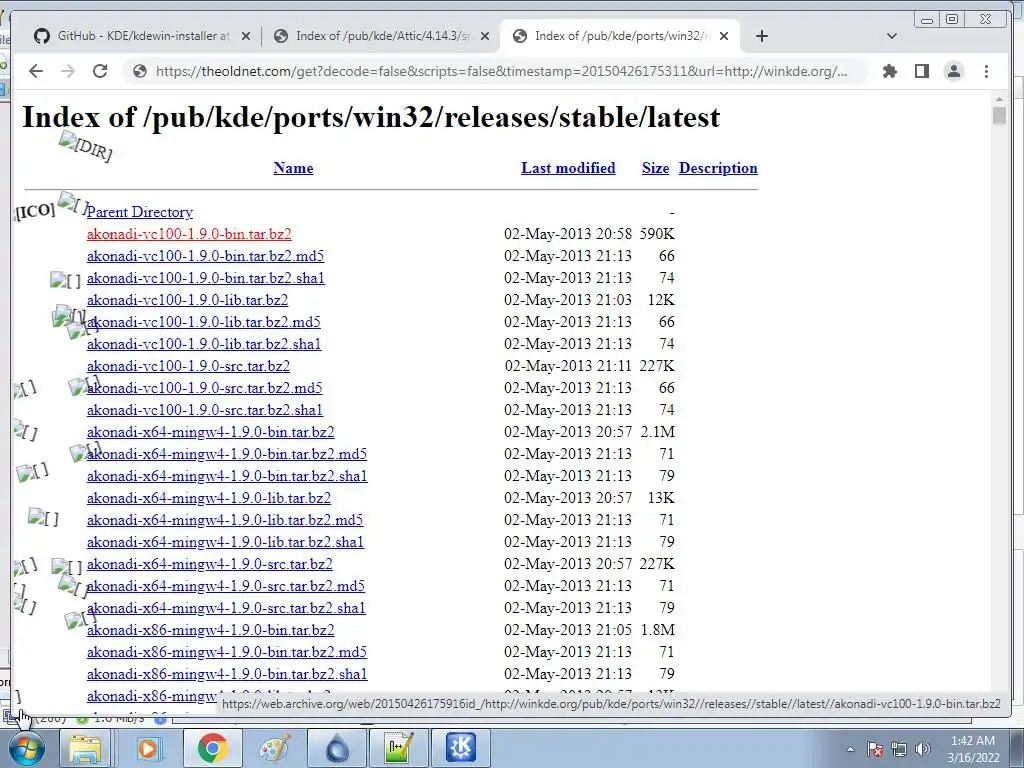1024x768 pixels.
Task: Open the Paint palette taskbar icon
Action: [x=274, y=748]
